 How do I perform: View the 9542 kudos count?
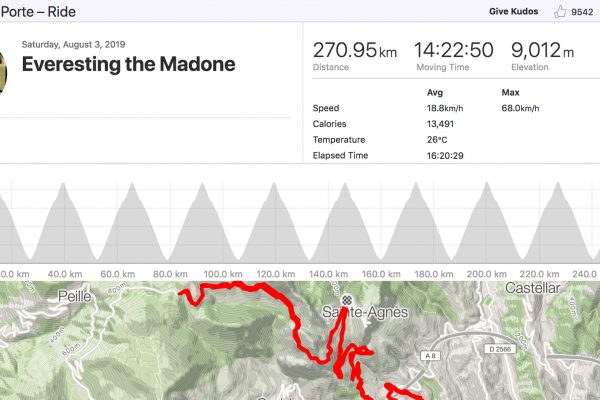click(x=583, y=12)
